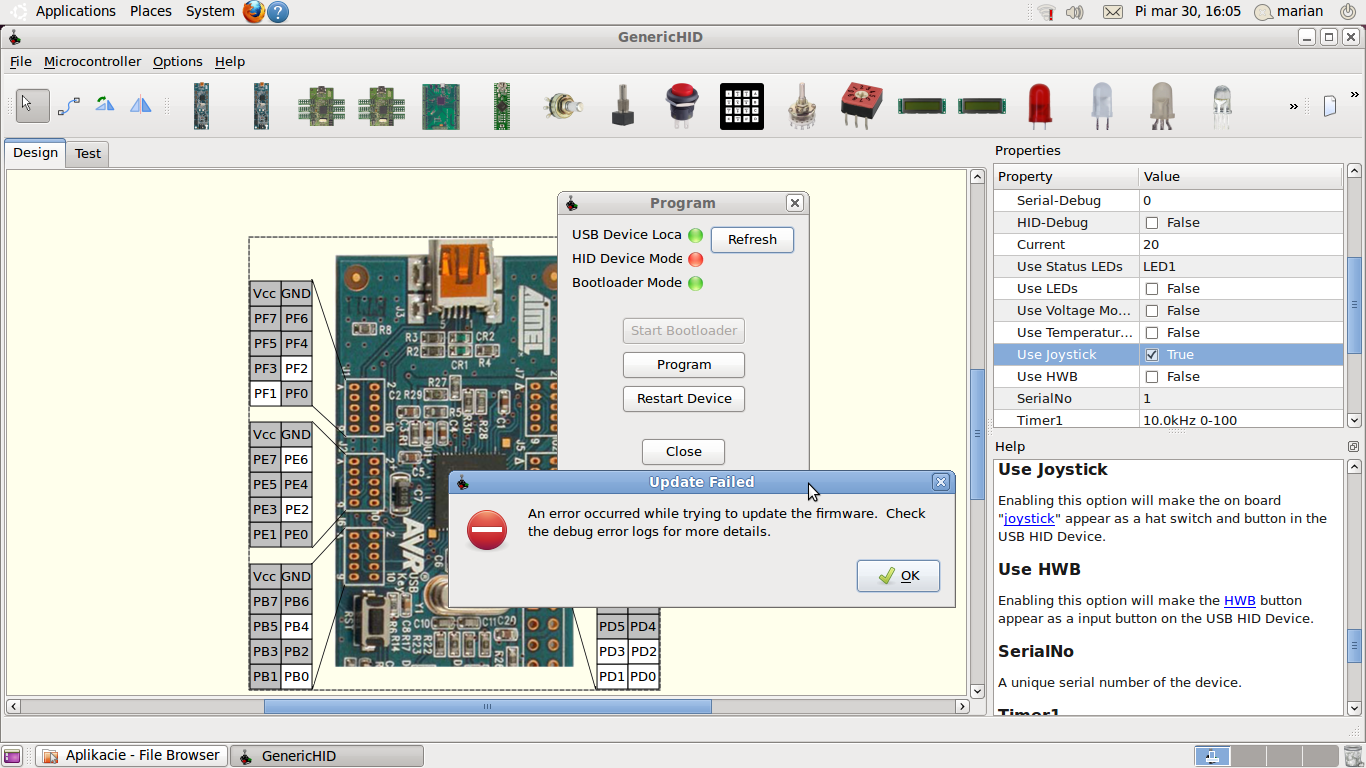Viewport: 1366px width, 768px height.
Task: Click the mirror/flip tool icon
Action: pos(141,105)
